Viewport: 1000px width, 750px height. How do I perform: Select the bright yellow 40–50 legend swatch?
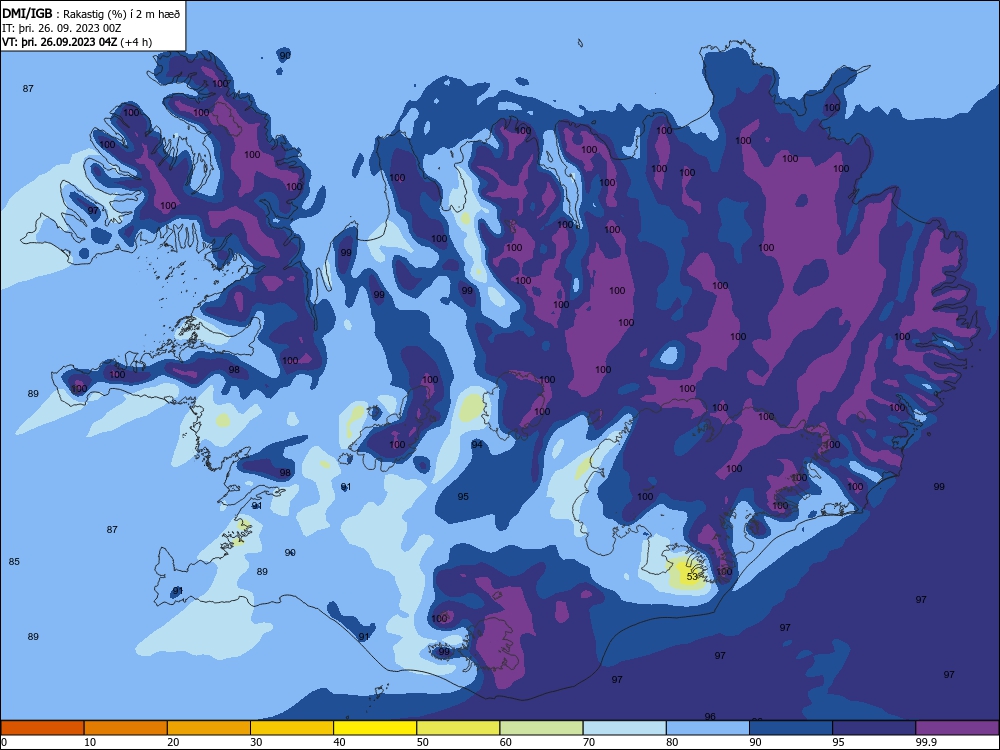[375, 728]
